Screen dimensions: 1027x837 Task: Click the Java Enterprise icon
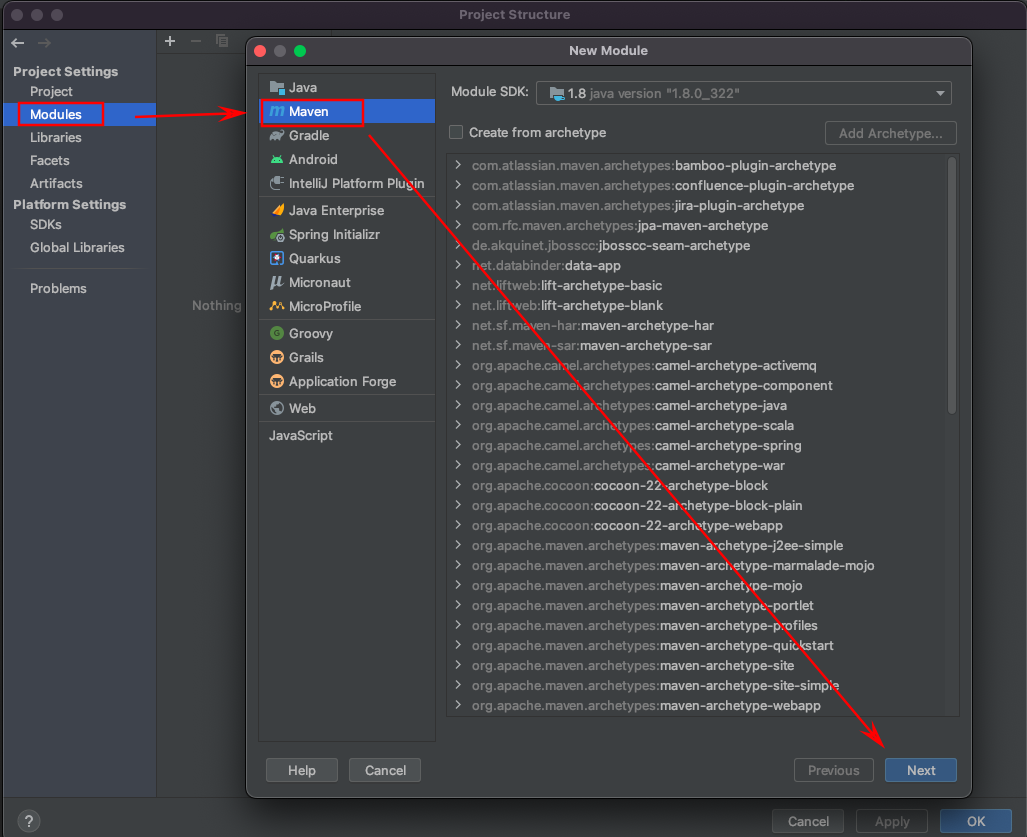click(x=277, y=210)
